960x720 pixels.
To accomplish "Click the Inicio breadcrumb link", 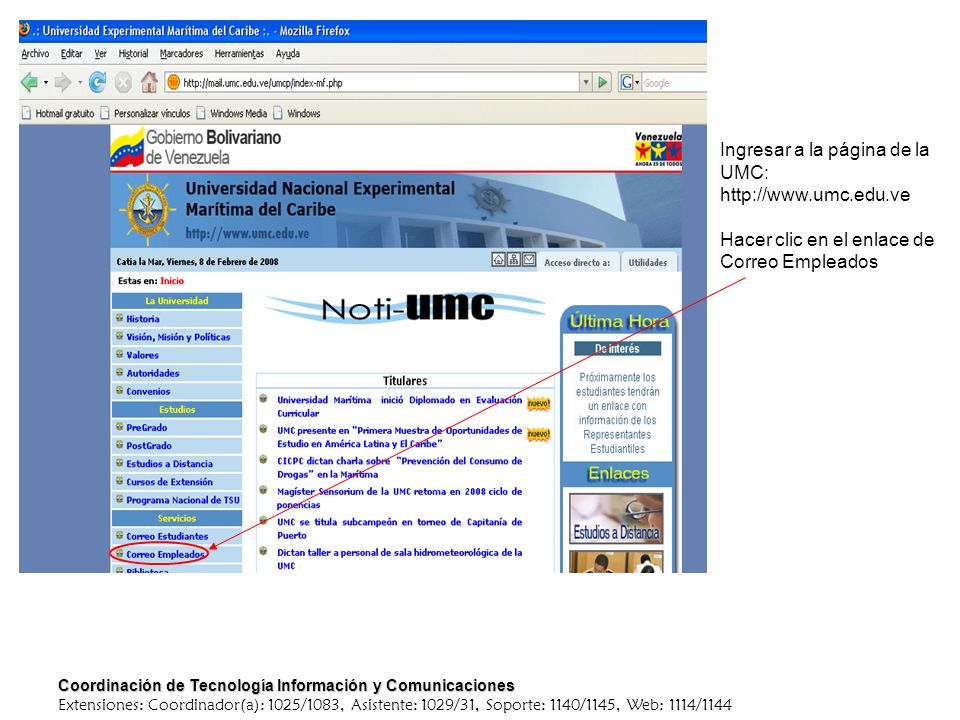I will [x=172, y=281].
